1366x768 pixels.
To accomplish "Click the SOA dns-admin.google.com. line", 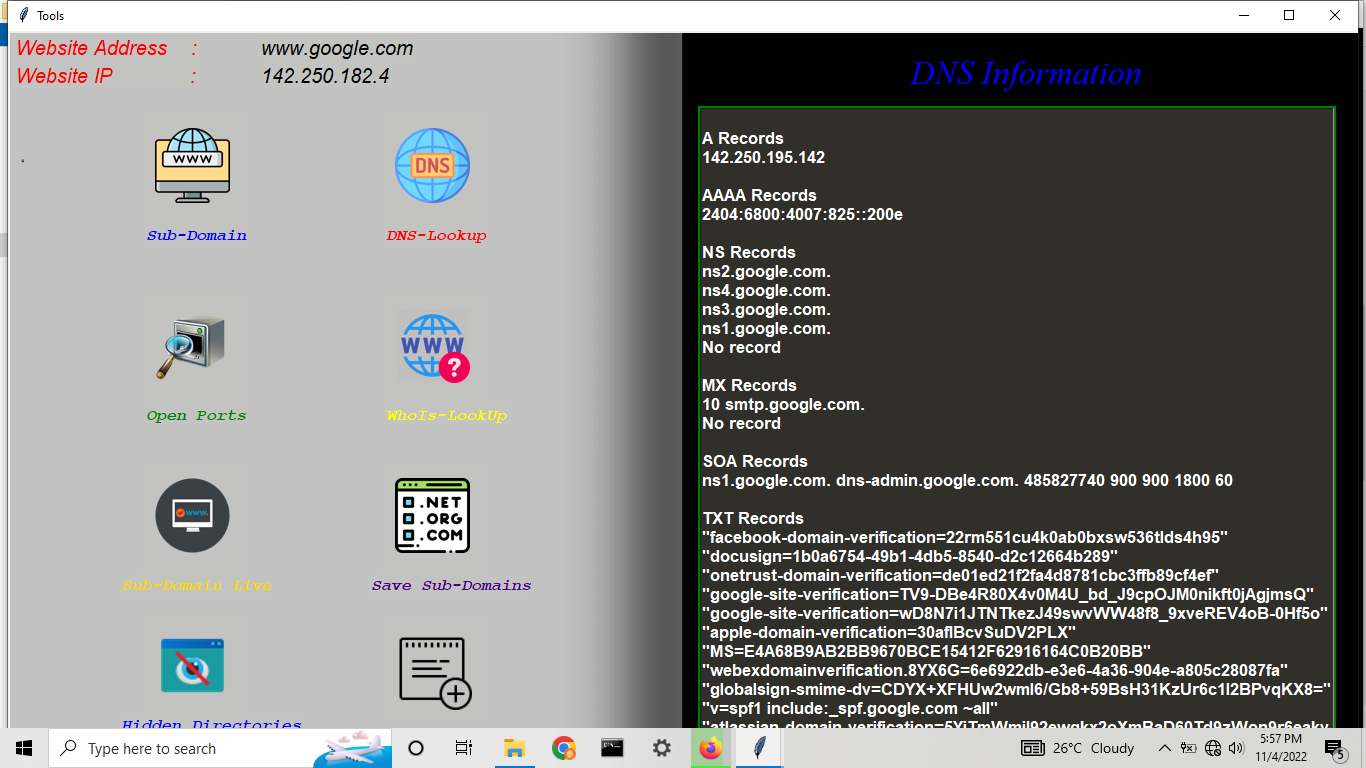I will (968, 480).
